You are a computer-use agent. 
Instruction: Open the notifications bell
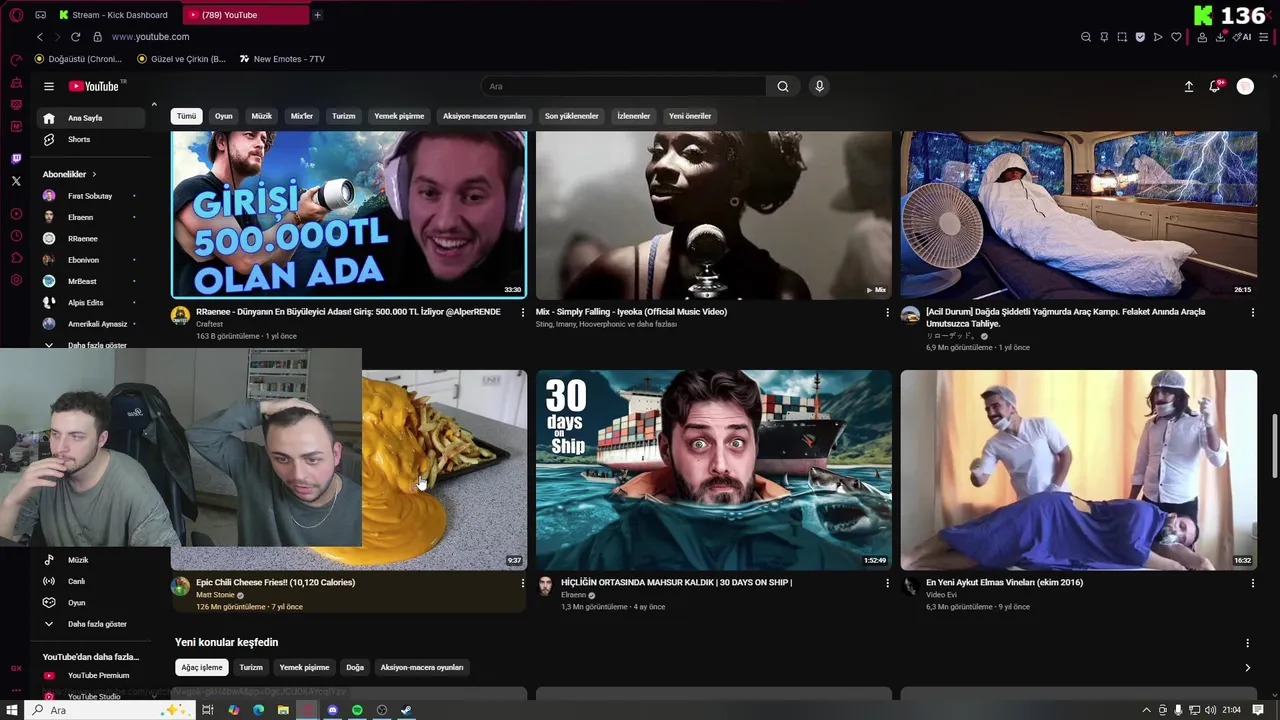pyautogui.click(x=1215, y=87)
